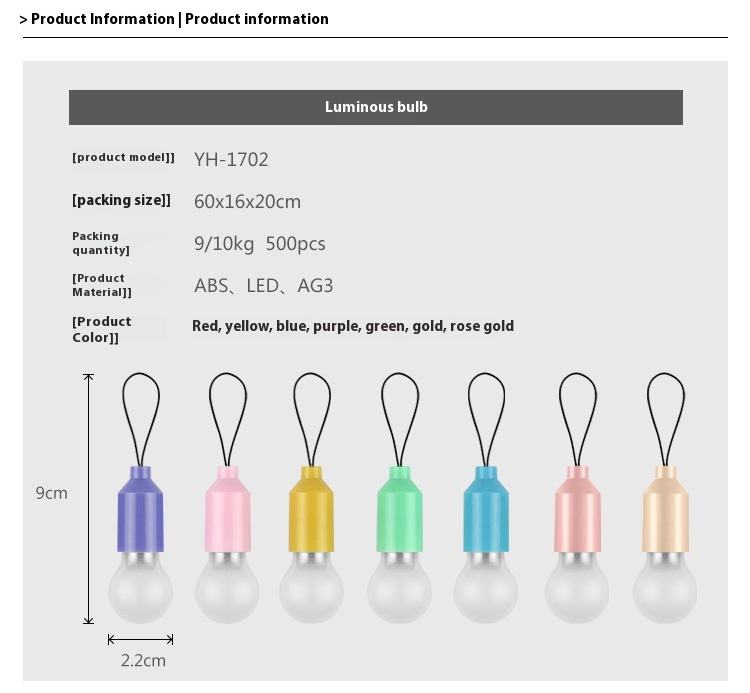This screenshot has height=693, width=750.
Task: Click the '[Product Color]' field label
Action: point(101,329)
